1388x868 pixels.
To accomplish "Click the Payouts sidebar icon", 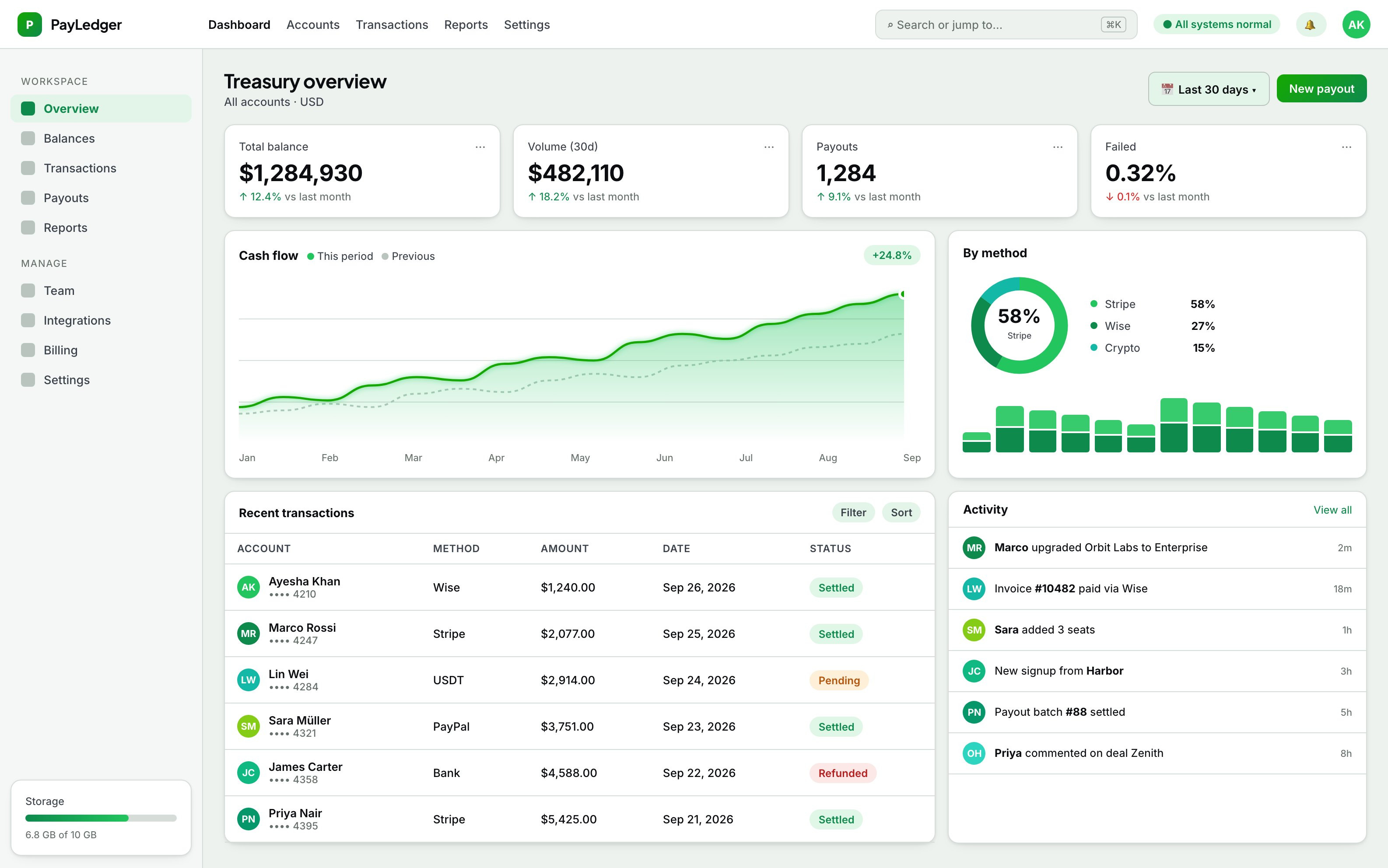I will [28, 198].
